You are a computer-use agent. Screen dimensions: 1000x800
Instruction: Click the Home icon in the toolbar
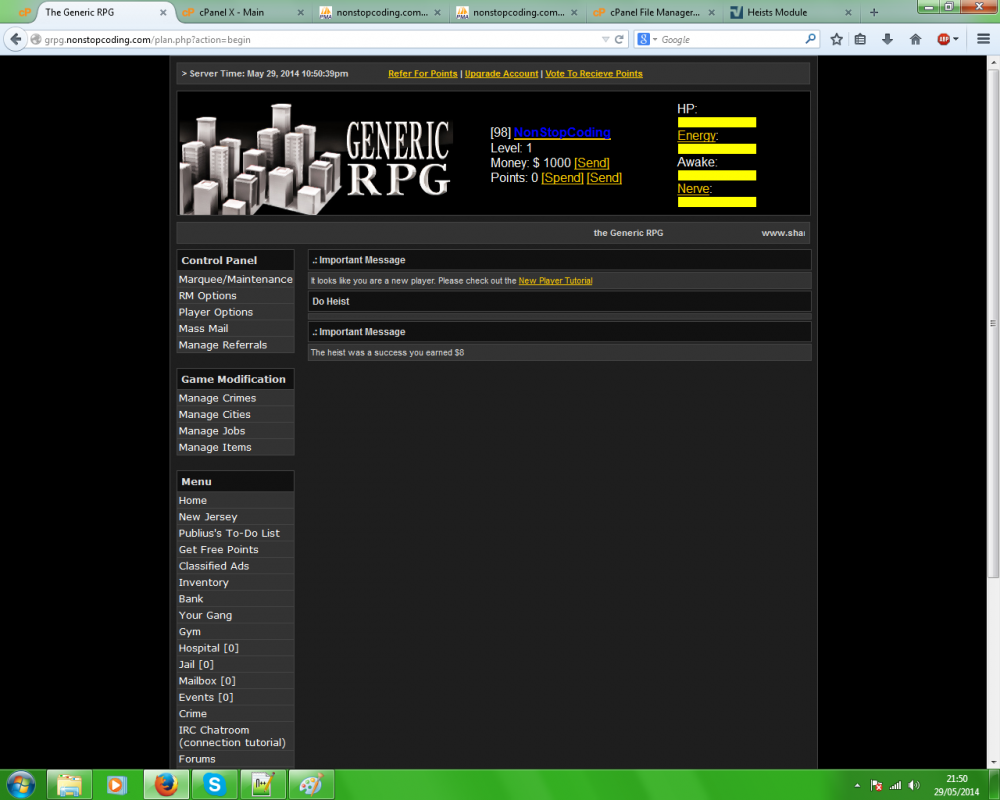[915, 39]
